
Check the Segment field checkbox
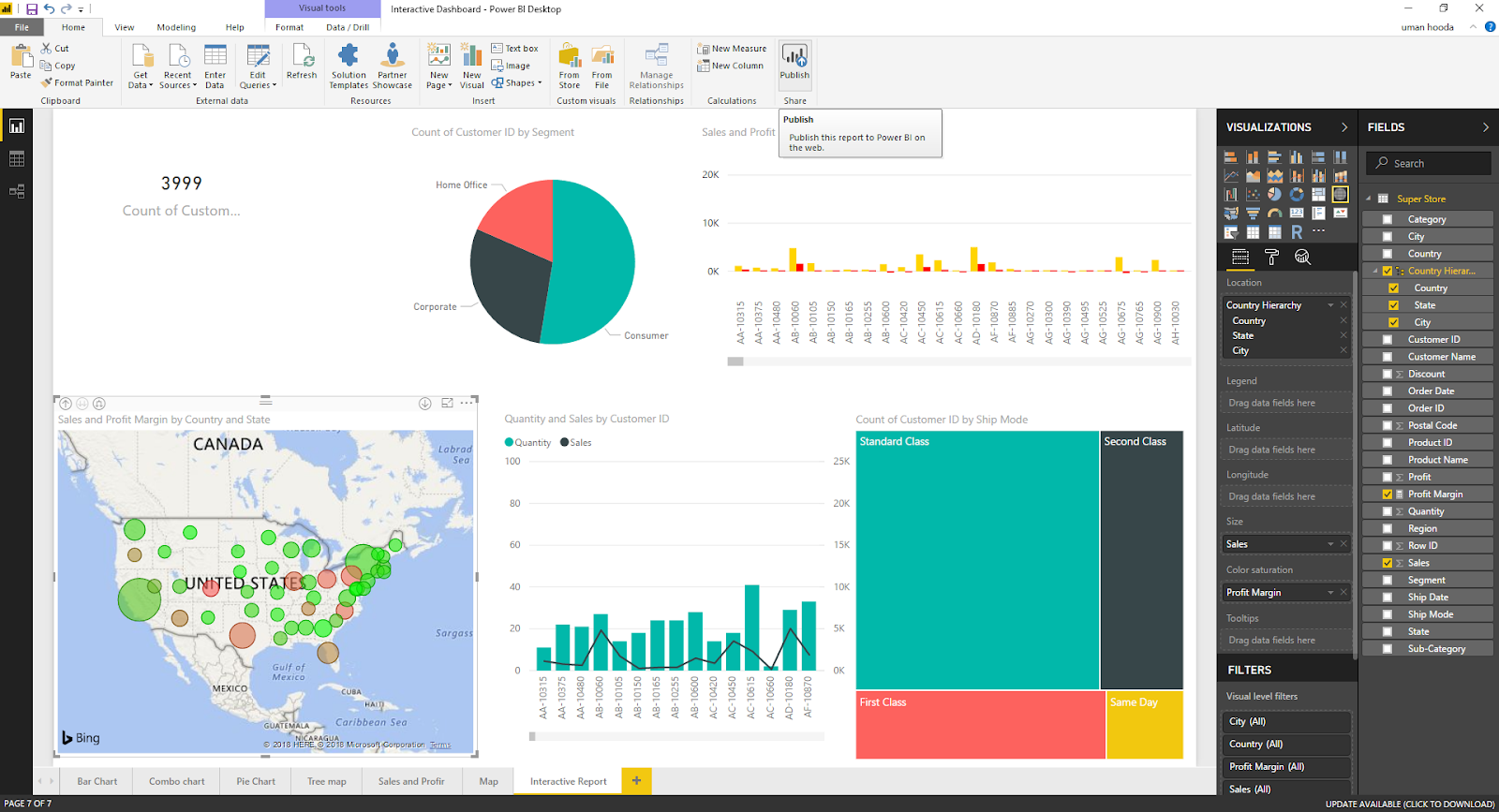(x=1388, y=581)
